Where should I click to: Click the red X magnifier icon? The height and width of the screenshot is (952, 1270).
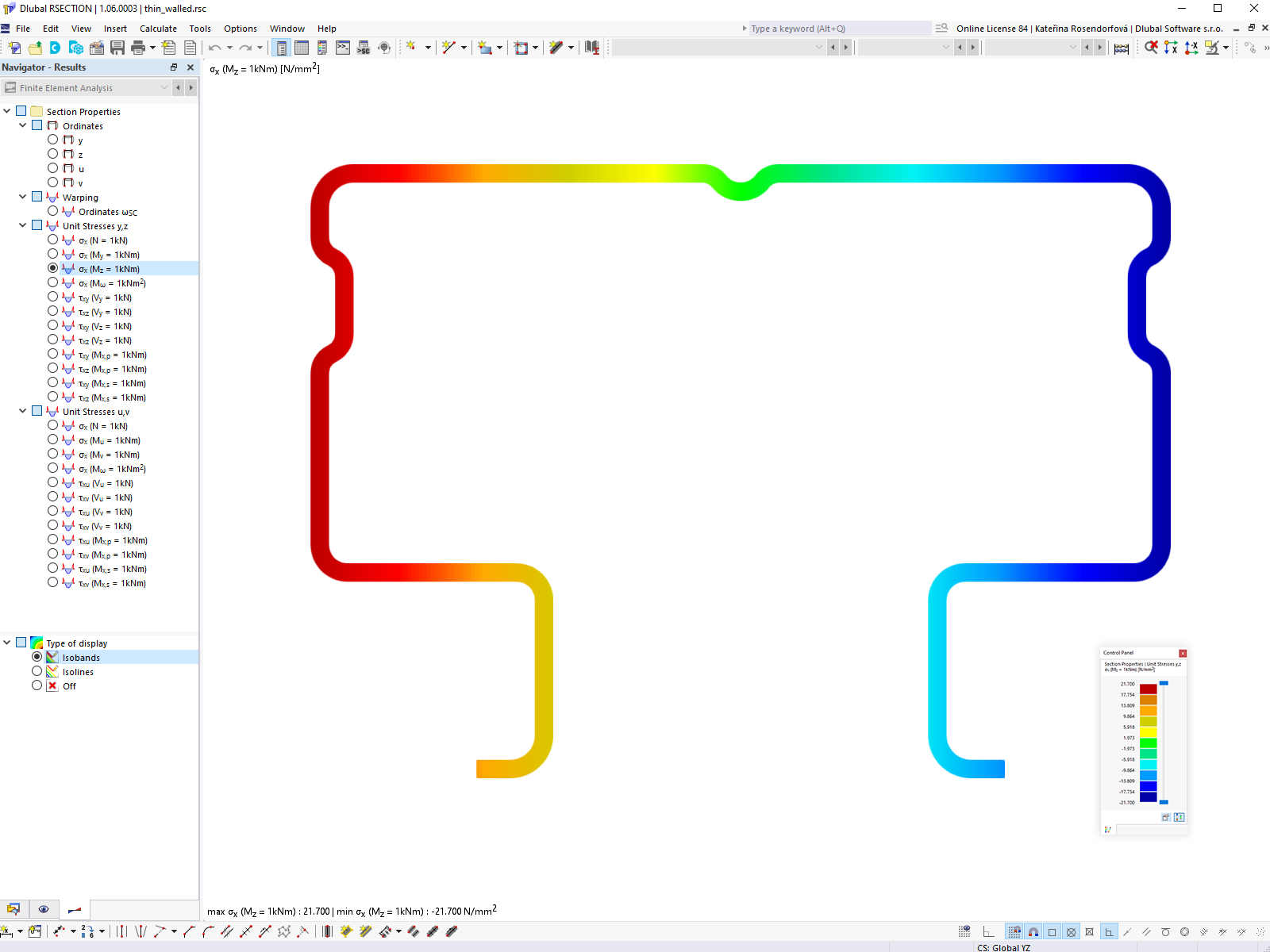(x=1151, y=48)
